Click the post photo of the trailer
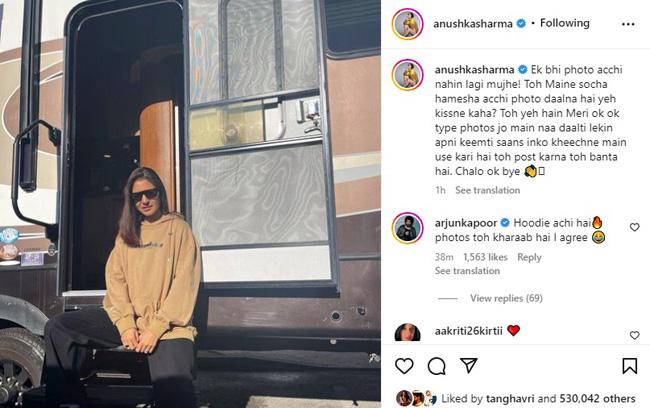Viewport: 650px width, 408px height. [x=190, y=204]
